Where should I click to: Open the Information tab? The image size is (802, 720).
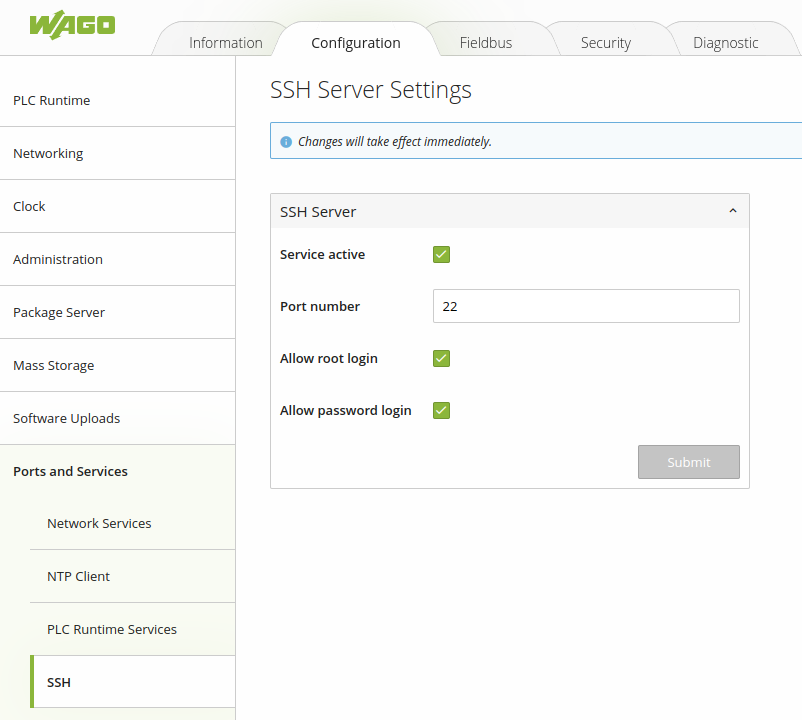[x=225, y=43]
